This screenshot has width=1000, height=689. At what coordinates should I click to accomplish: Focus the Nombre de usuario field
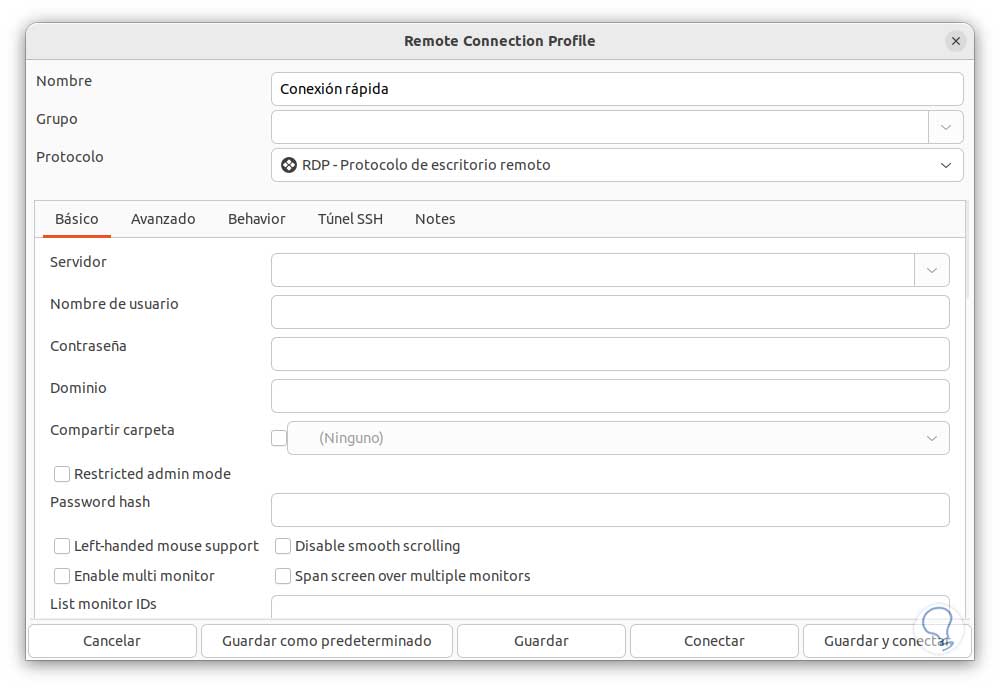click(x=610, y=312)
